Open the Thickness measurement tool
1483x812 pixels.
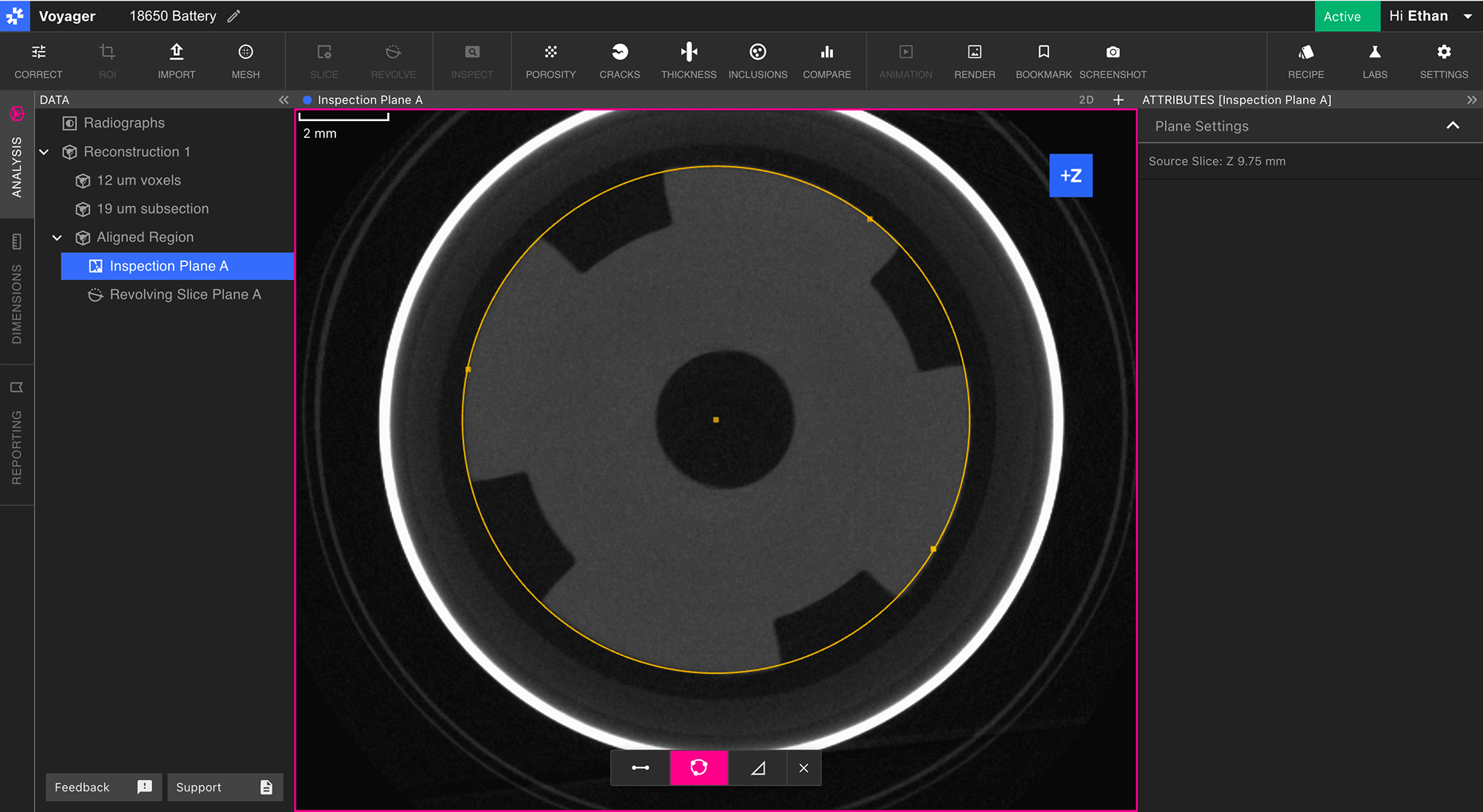[x=689, y=61]
